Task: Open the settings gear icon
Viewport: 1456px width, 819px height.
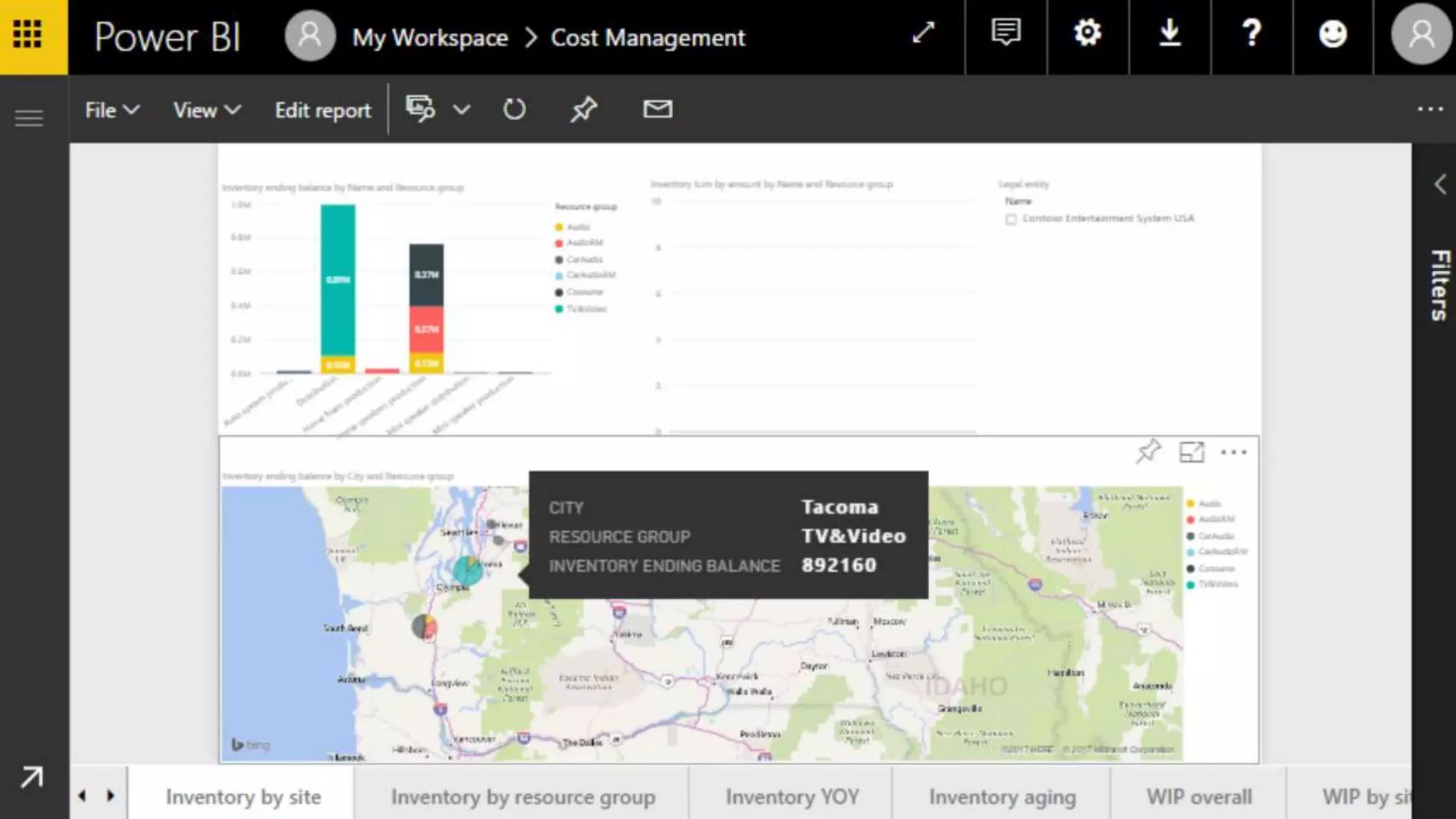Action: tap(1087, 33)
